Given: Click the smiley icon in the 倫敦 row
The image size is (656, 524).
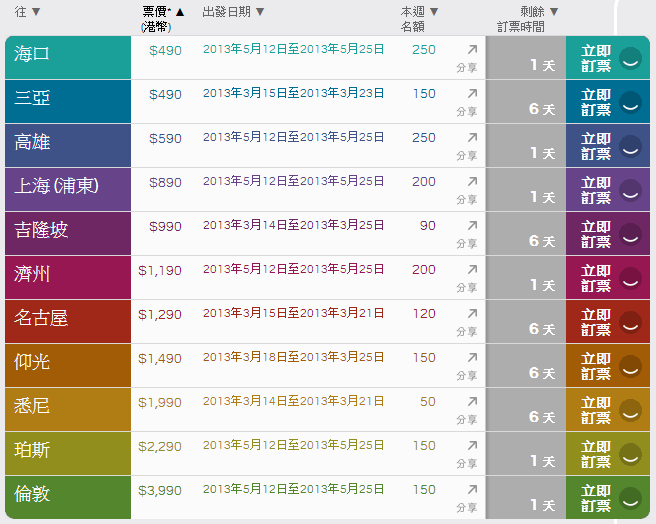Looking at the screenshot, I should (x=630, y=497).
